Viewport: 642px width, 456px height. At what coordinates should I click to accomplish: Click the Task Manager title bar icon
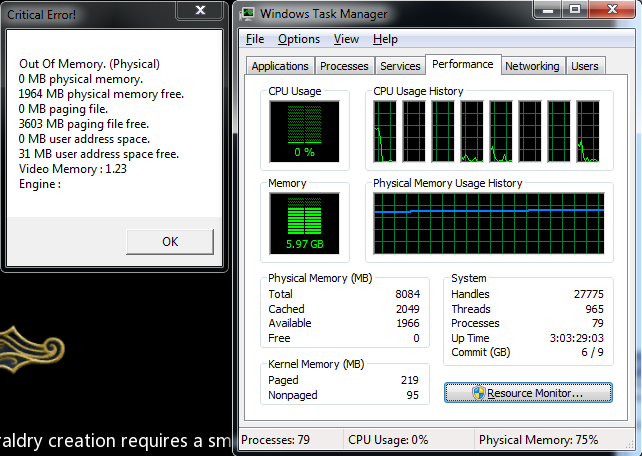point(247,14)
